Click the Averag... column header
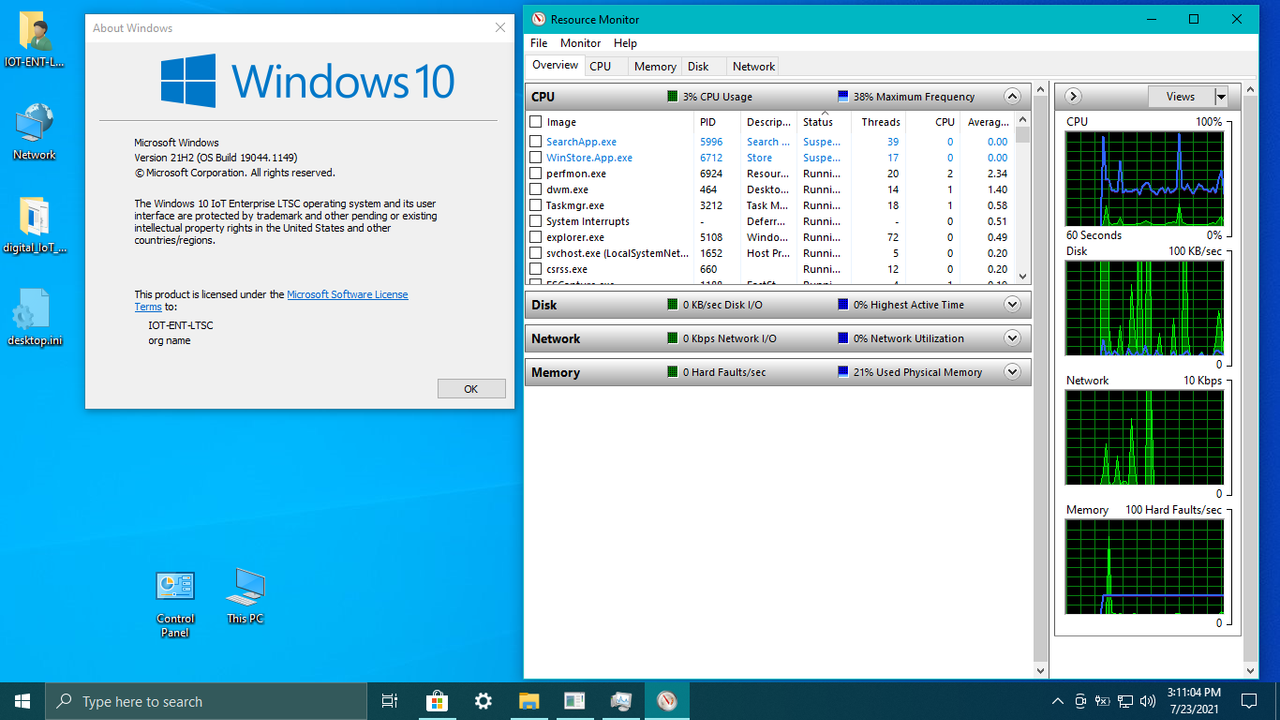 coord(987,122)
